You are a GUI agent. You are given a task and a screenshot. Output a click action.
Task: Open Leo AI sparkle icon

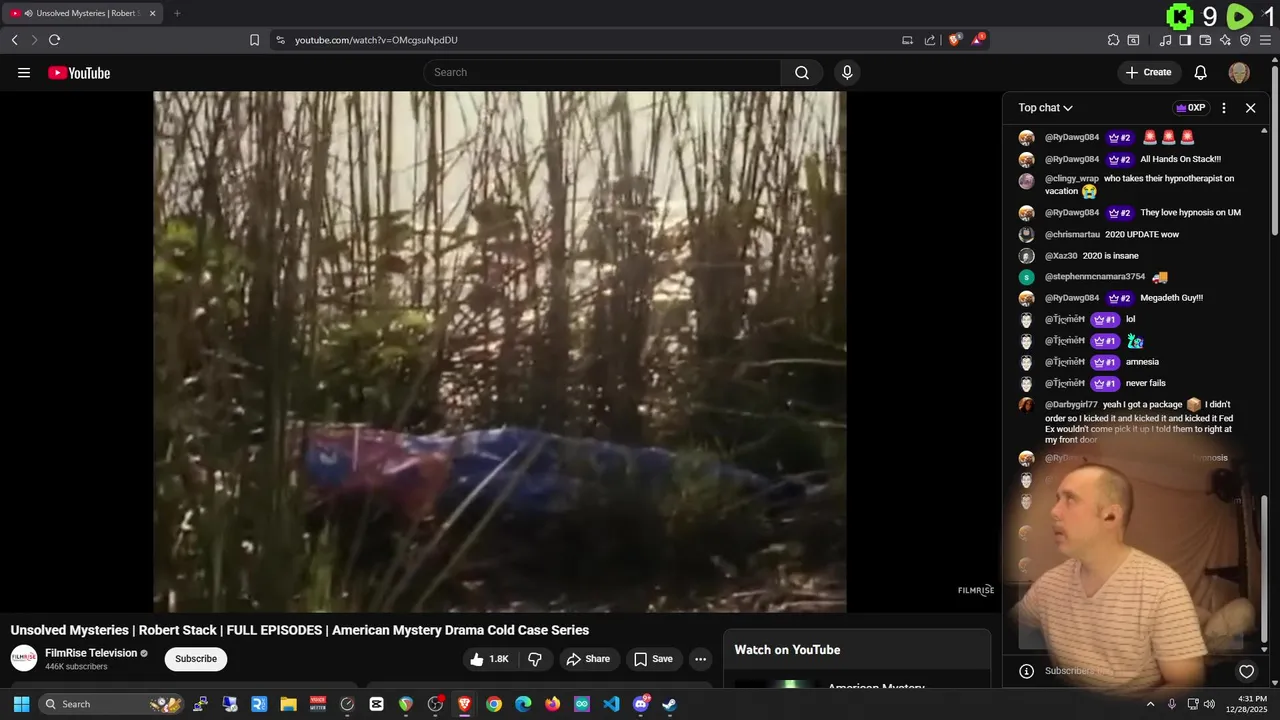1225,40
